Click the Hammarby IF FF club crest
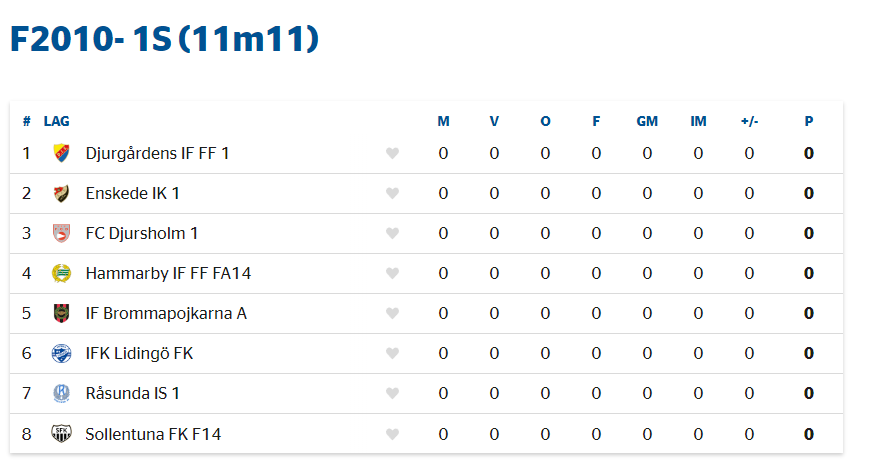This screenshot has width=870, height=475. click(x=61, y=273)
